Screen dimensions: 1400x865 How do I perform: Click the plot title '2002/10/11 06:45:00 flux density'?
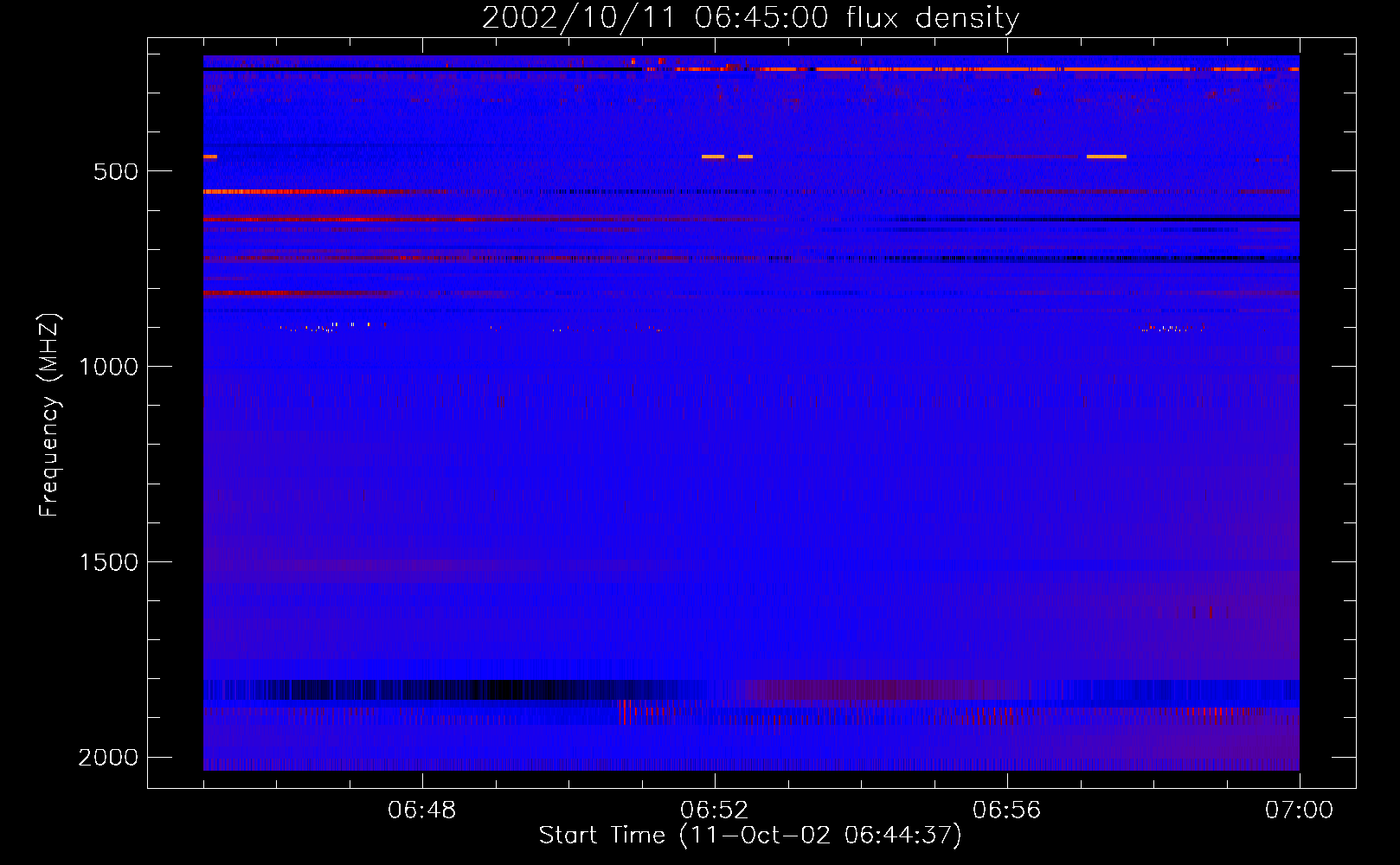coord(750,18)
